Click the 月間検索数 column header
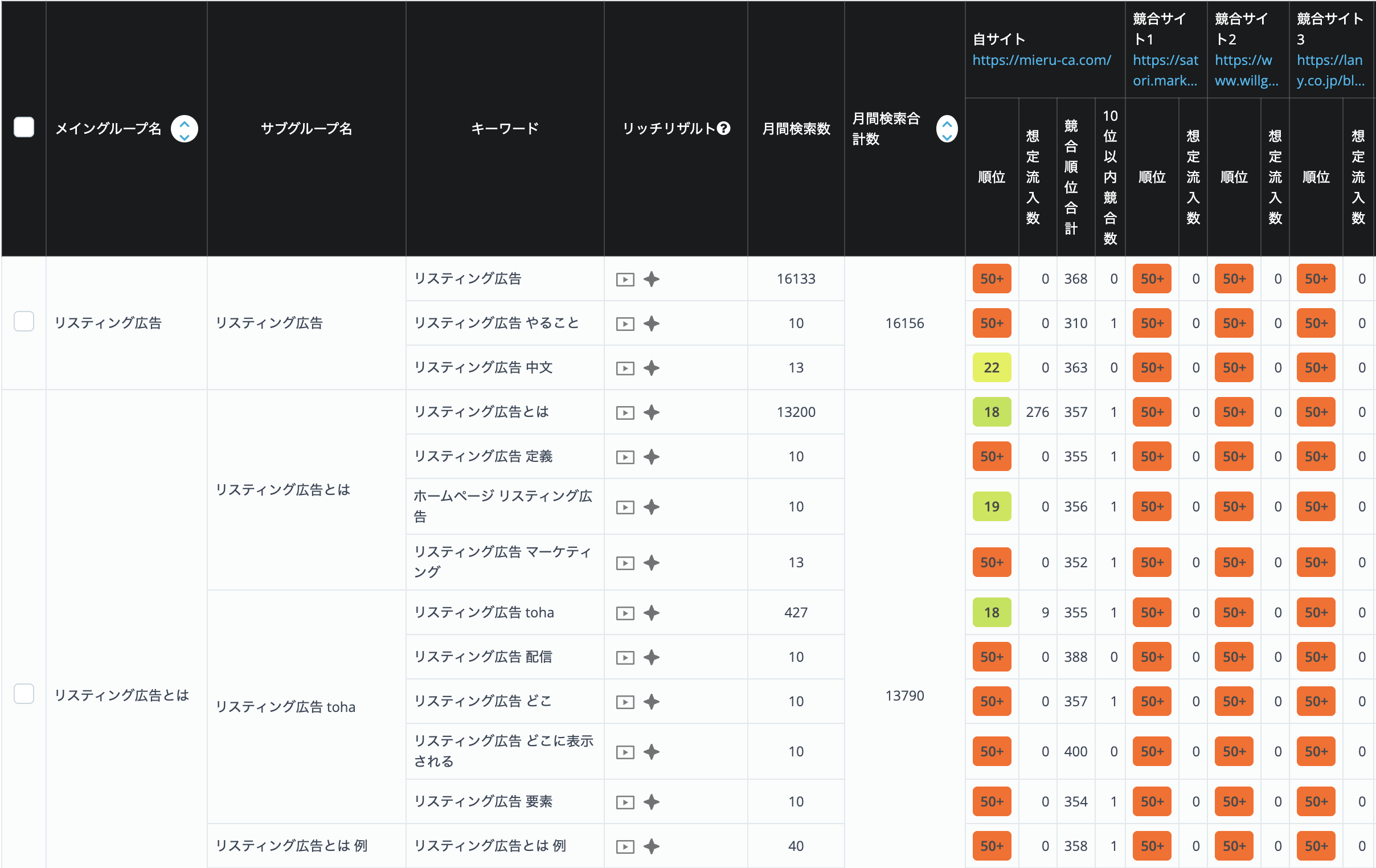 click(796, 129)
